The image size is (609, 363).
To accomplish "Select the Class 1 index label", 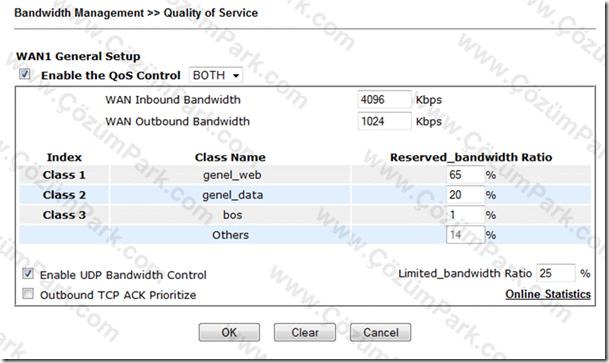I will [64, 175].
